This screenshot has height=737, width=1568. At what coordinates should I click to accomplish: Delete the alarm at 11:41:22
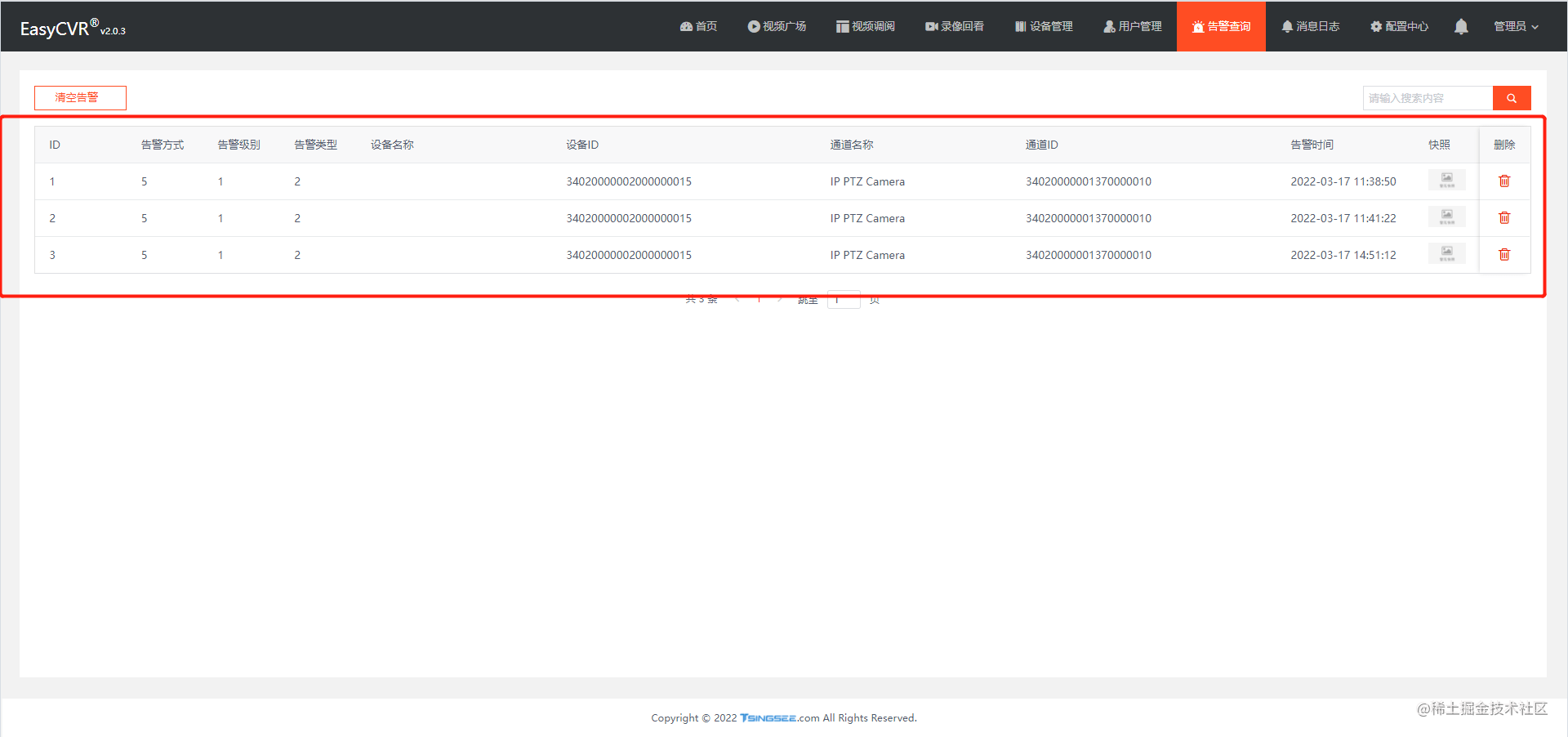1504,217
